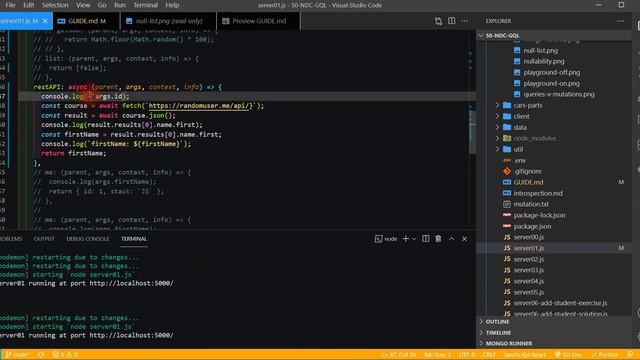Expand the cars-parts folder
Viewport: 640px width, 360px height.
click(x=528, y=105)
